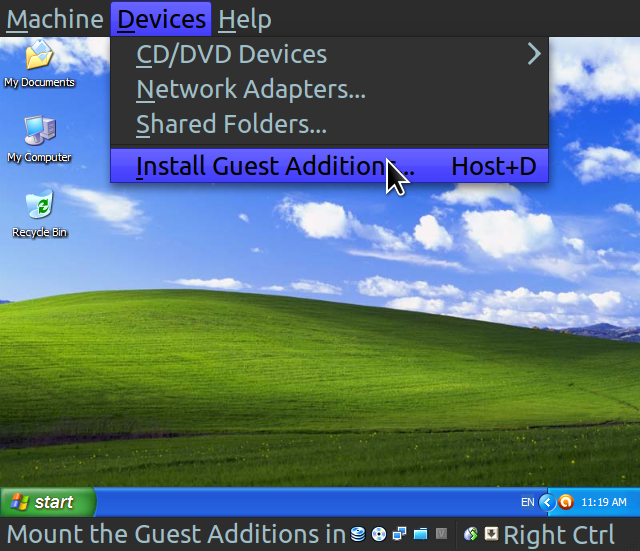This screenshot has height=551, width=640.
Task: Click the 11:19 AM taskbar clock
Action: [604, 502]
